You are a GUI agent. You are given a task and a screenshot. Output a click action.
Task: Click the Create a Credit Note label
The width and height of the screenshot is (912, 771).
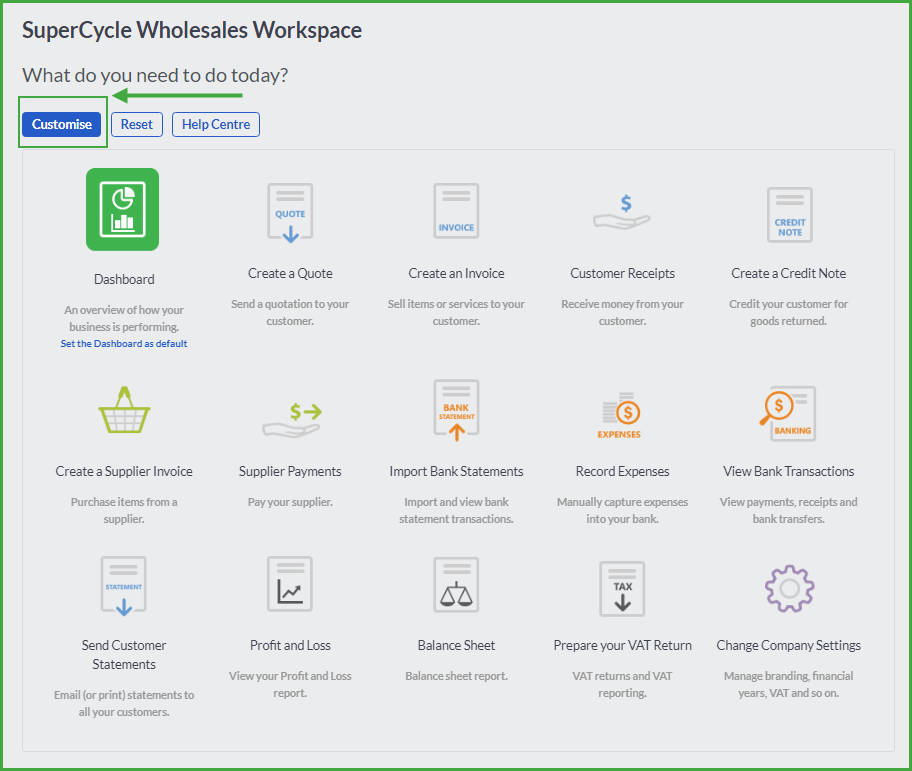pos(789,273)
